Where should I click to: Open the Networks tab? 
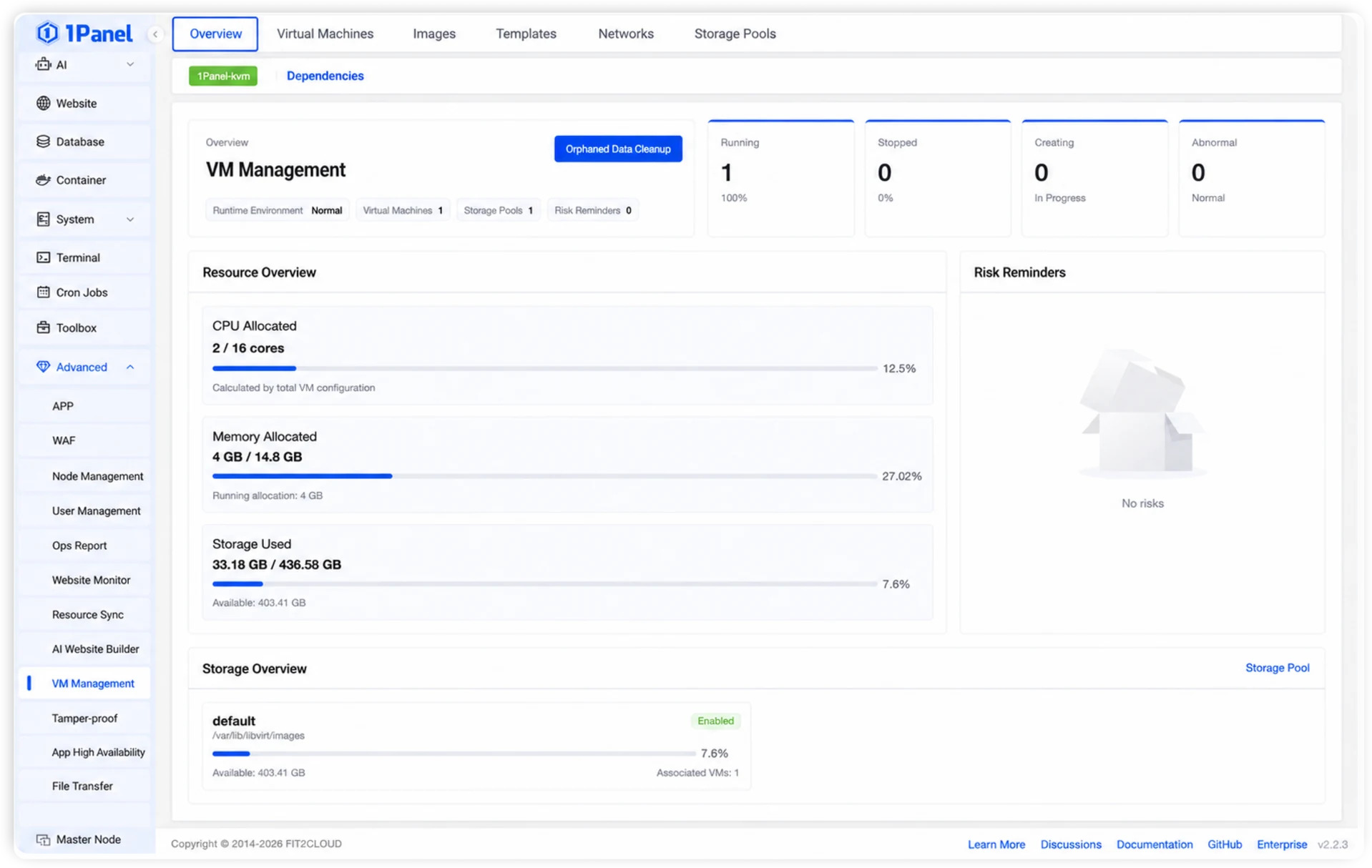click(x=626, y=34)
